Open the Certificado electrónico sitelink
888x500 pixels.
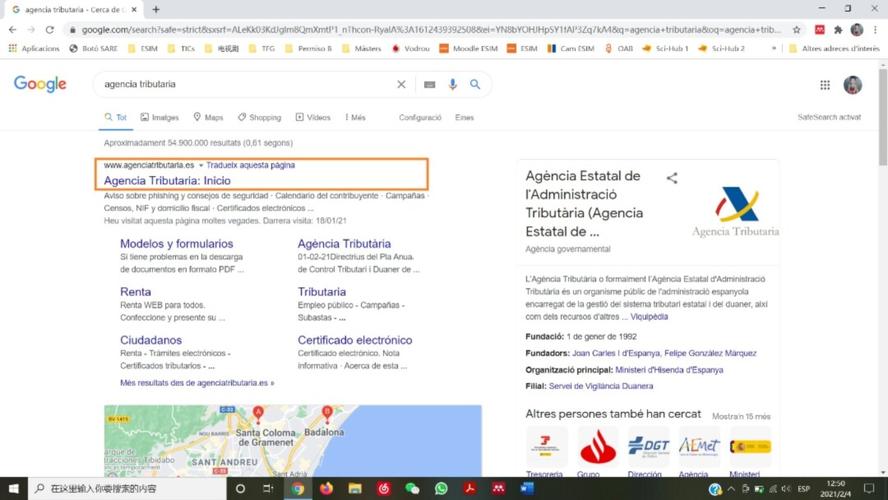[x=355, y=340]
